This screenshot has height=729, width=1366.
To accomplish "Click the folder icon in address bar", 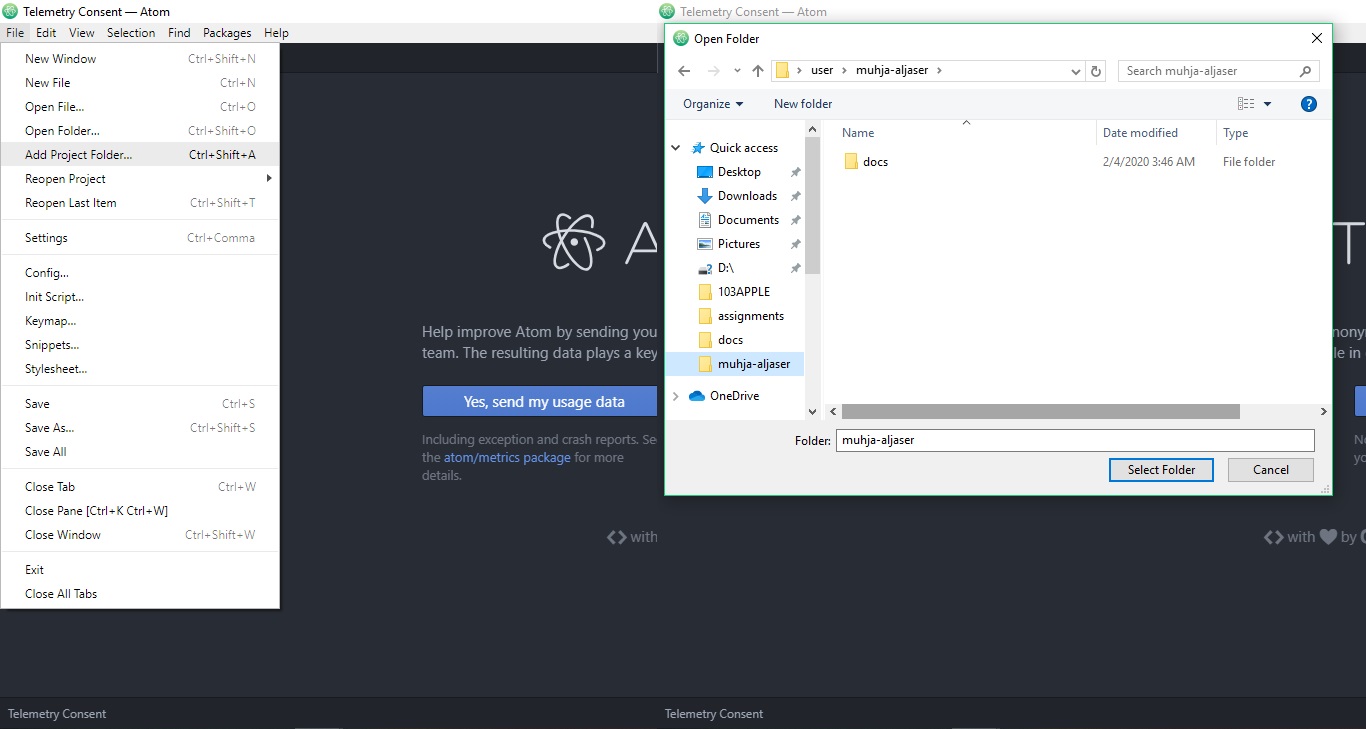I will [782, 71].
